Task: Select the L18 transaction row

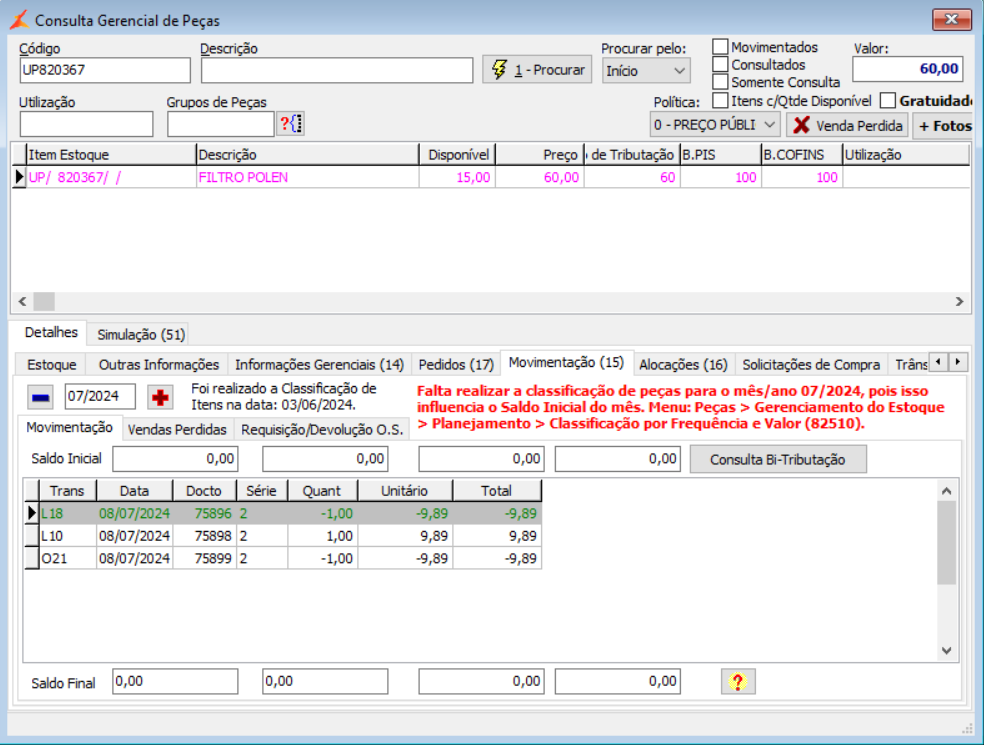Action: (x=283, y=513)
